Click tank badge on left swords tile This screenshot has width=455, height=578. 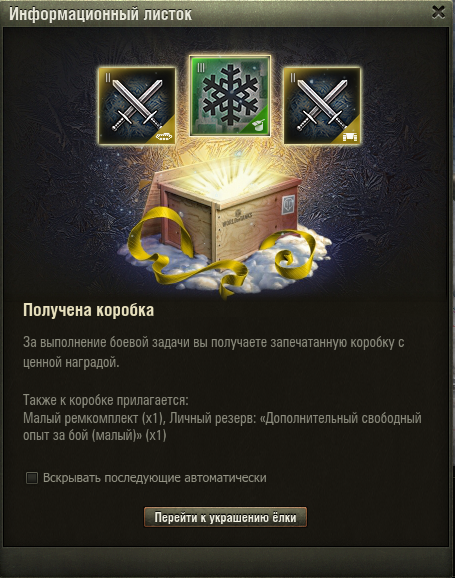tap(164, 136)
